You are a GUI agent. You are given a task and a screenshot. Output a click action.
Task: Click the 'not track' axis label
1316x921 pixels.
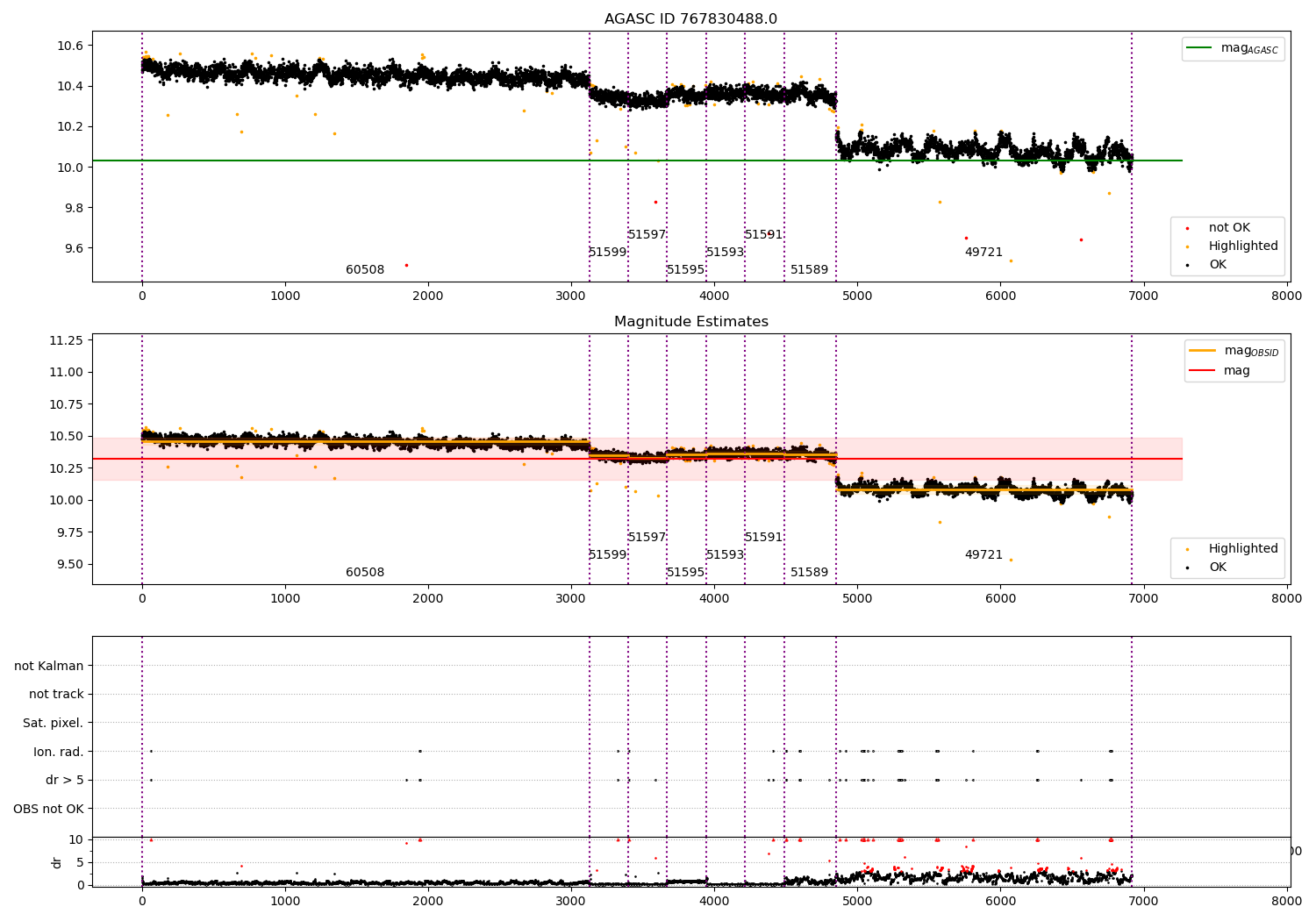56,695
